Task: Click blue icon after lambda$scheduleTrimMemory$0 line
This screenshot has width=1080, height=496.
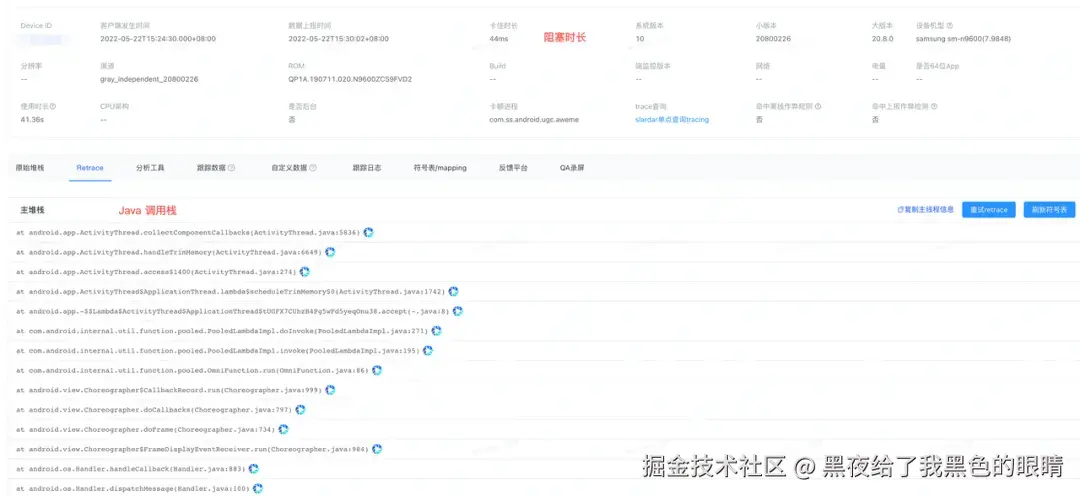Action: pyautogui.click(x=453, y=291)
